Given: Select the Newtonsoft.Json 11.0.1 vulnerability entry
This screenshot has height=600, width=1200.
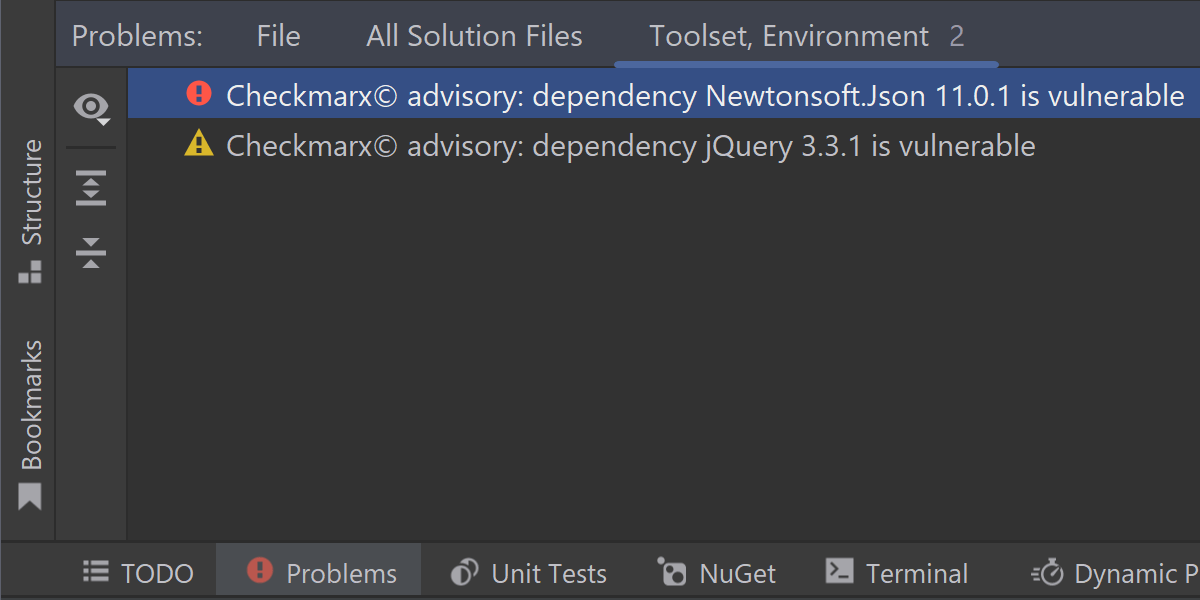Looking at the screenshot, I should point(705,96).
